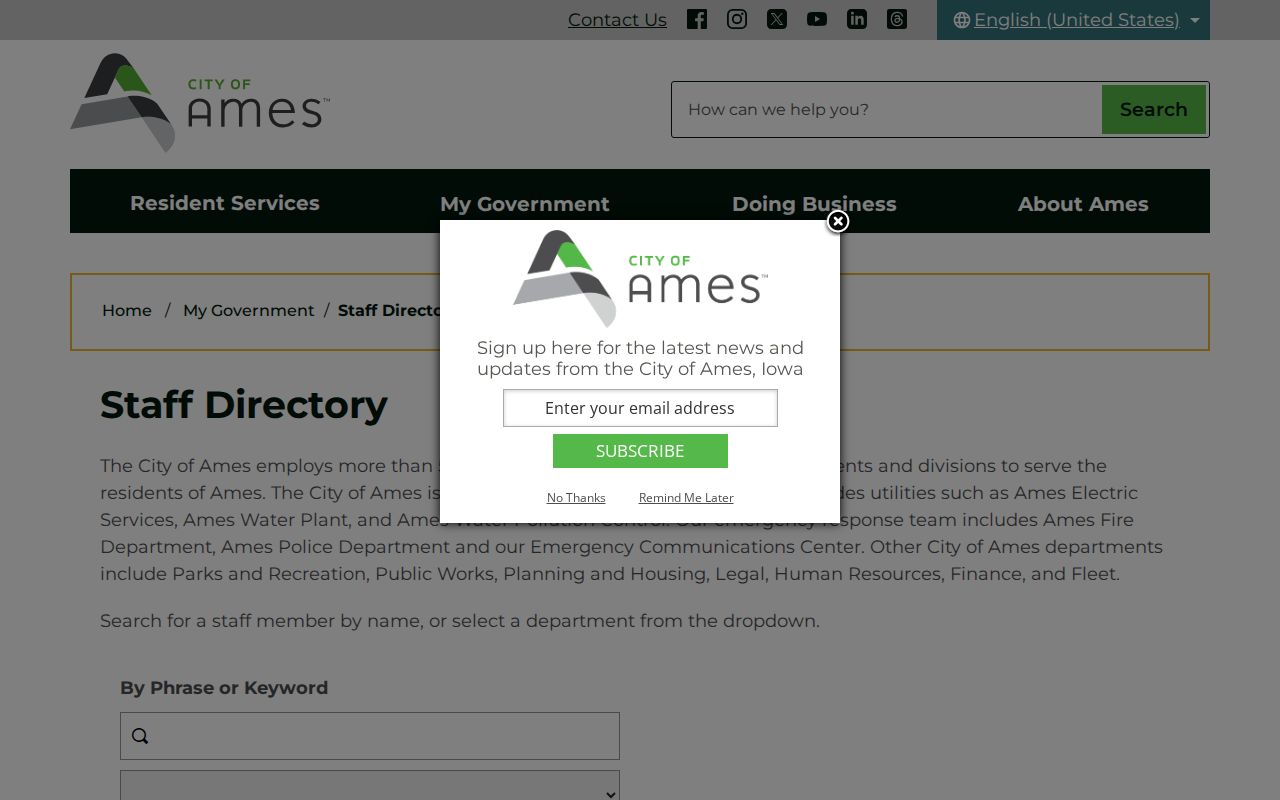Click the 'By Phrase or Keyword' label

[224, 688]
